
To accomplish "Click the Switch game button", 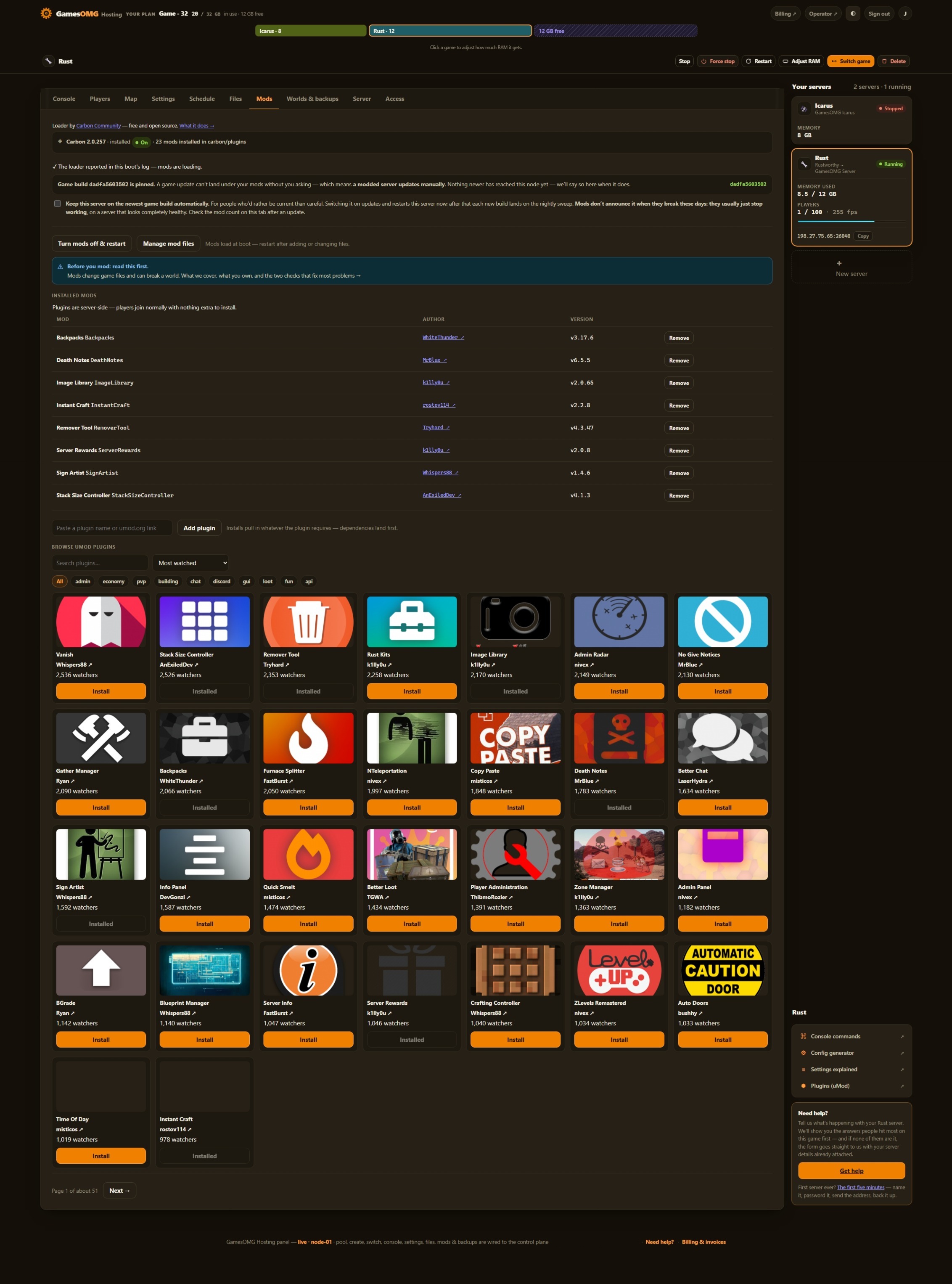I will [850, 61].
